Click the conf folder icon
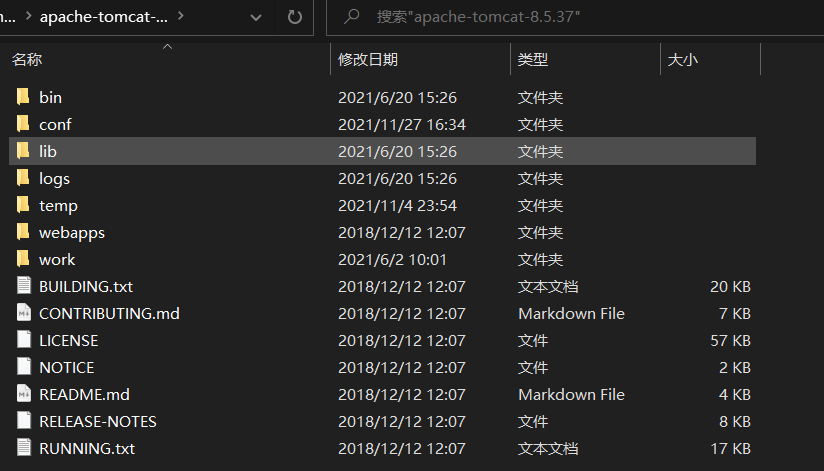Image resolution: width=824 pixels, height=471 pixels. click(x=23, y=124)
